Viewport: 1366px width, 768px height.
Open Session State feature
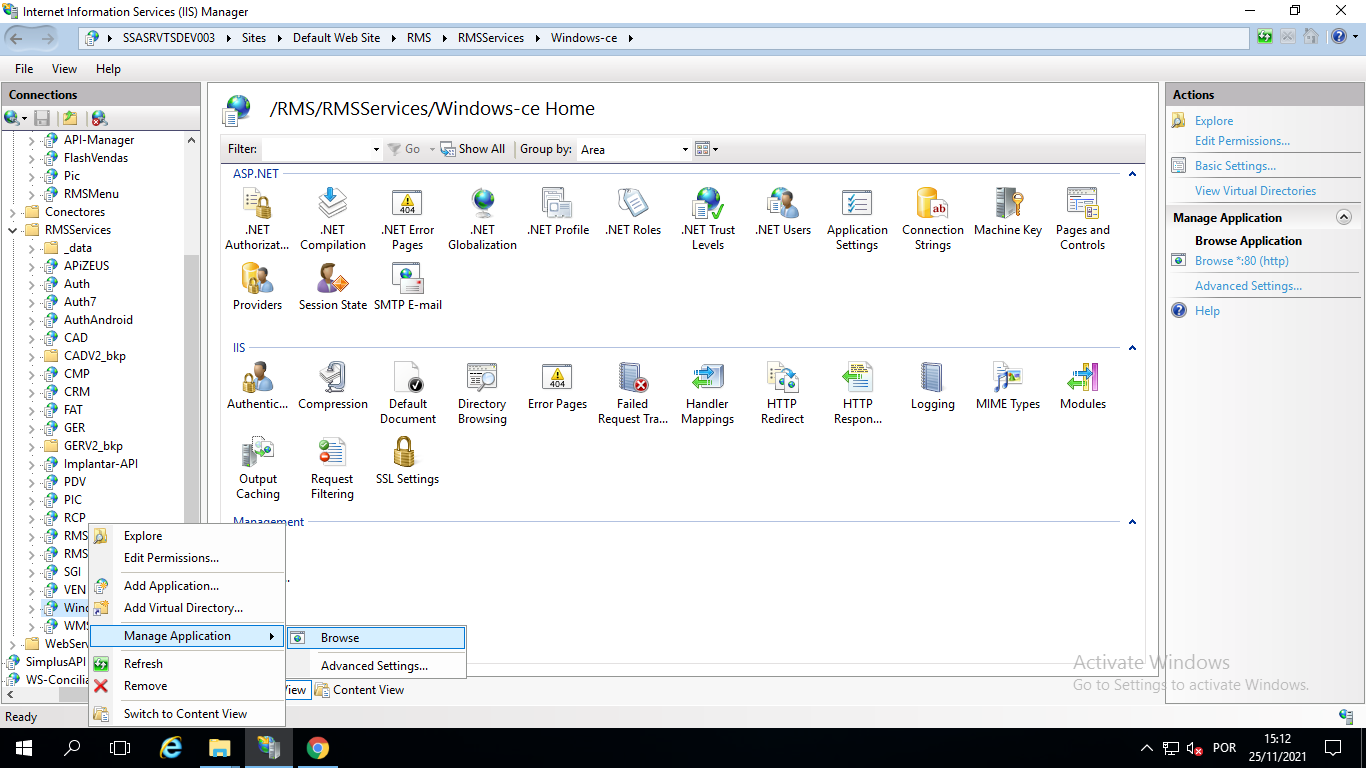(x=333, y=287)
